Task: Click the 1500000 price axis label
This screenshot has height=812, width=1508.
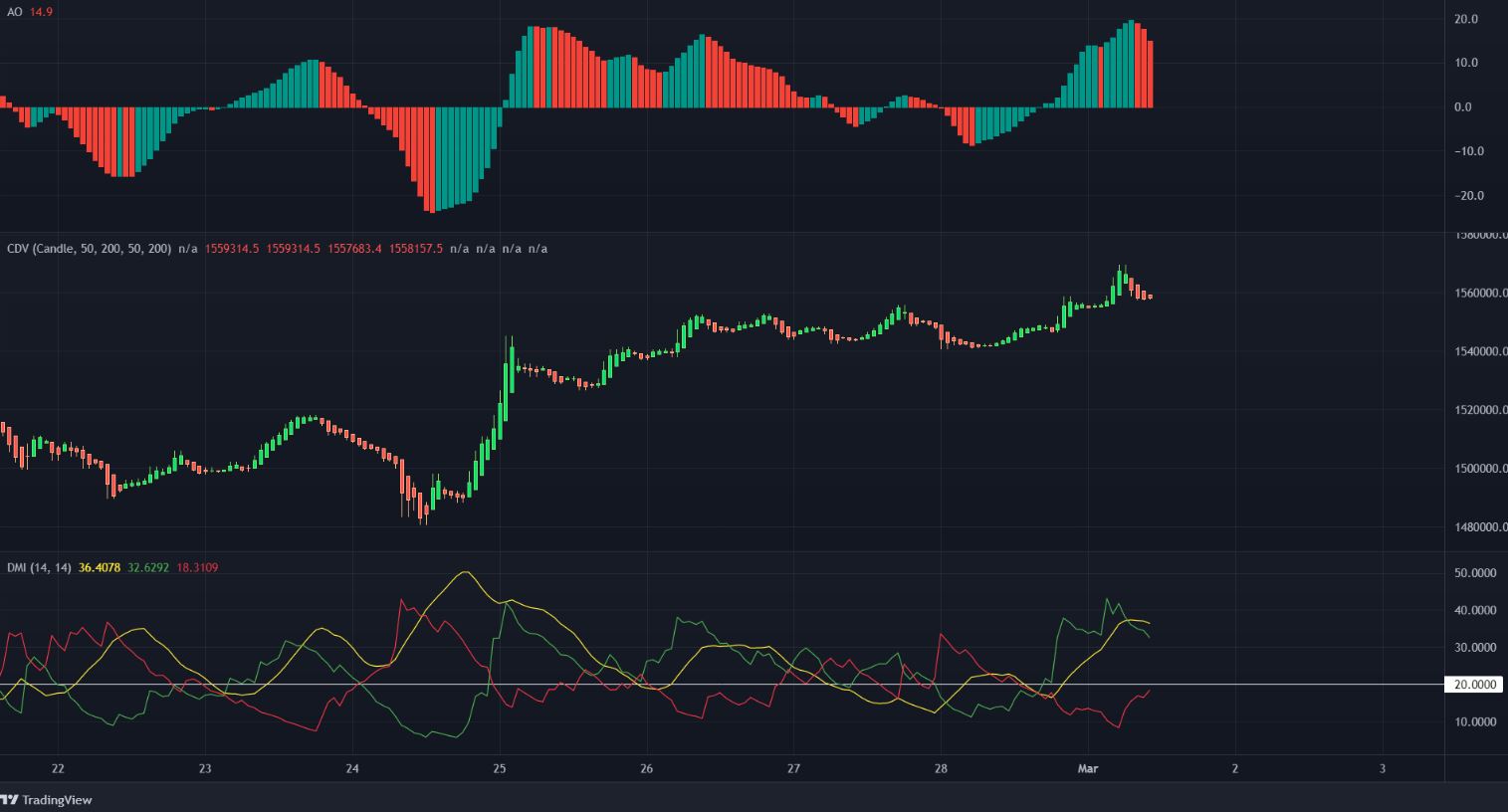Action: (x=1480, y=469)
